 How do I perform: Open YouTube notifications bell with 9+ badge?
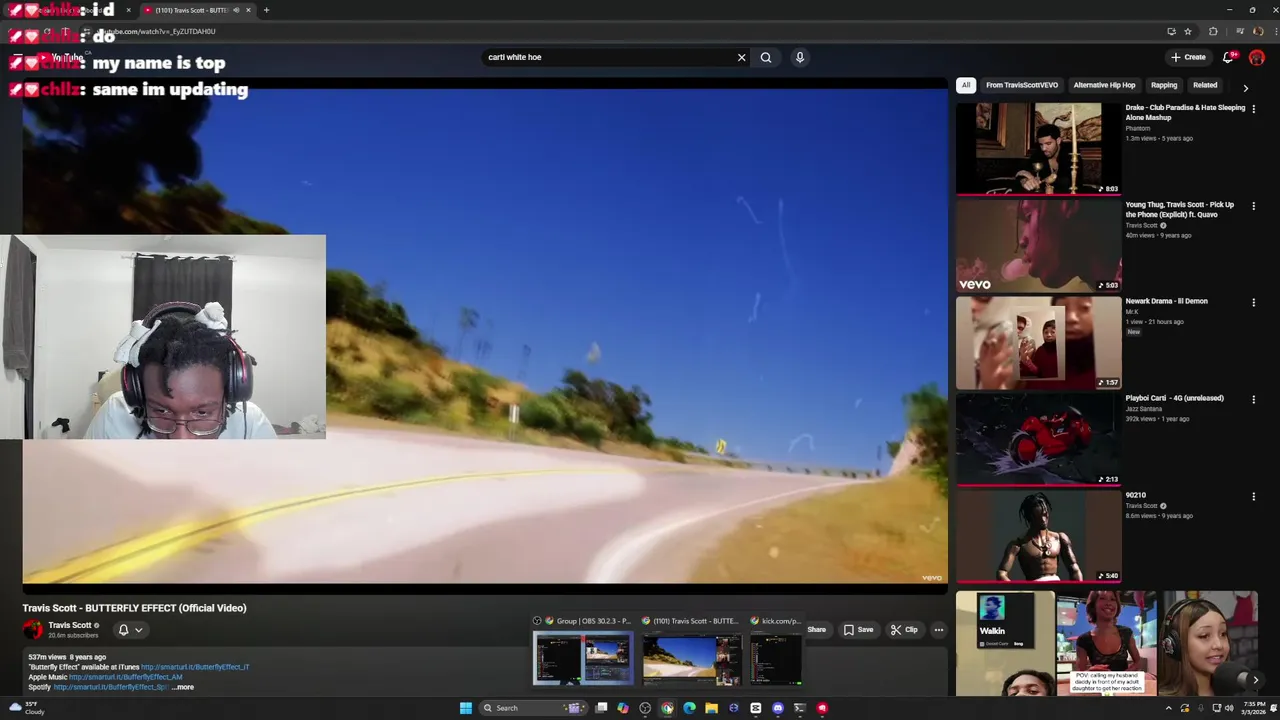pos(1229,57)
